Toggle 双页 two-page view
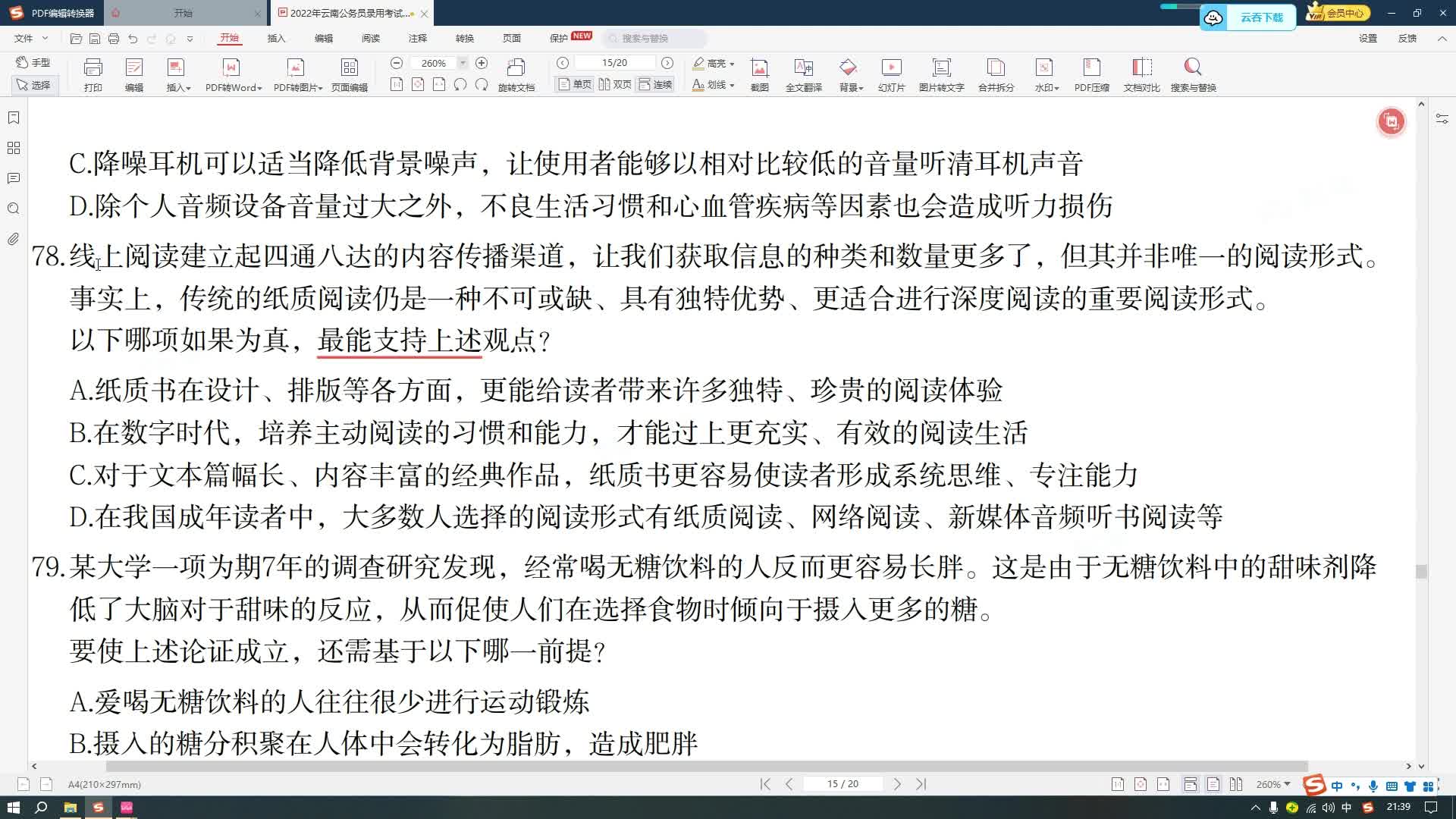Viewport: 1456px width, 819px height. click(615, 84)
